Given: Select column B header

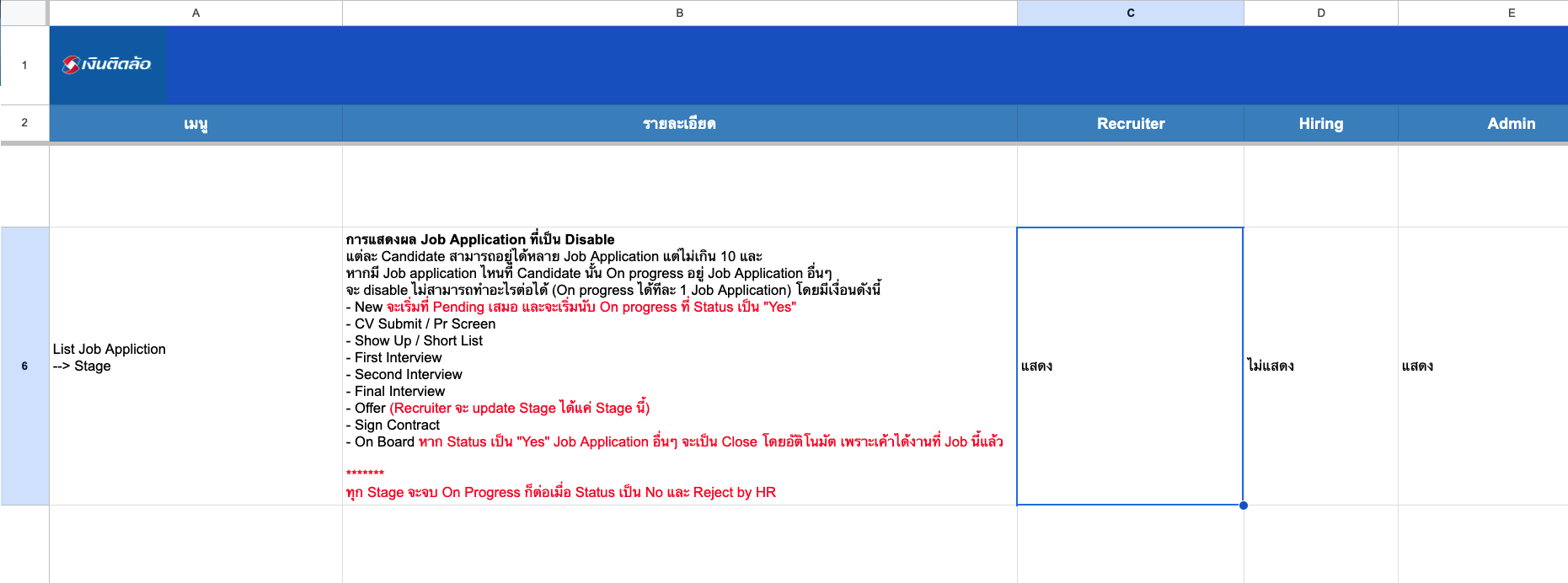Looking at the screenshot, I should click(x=679, y=13).
